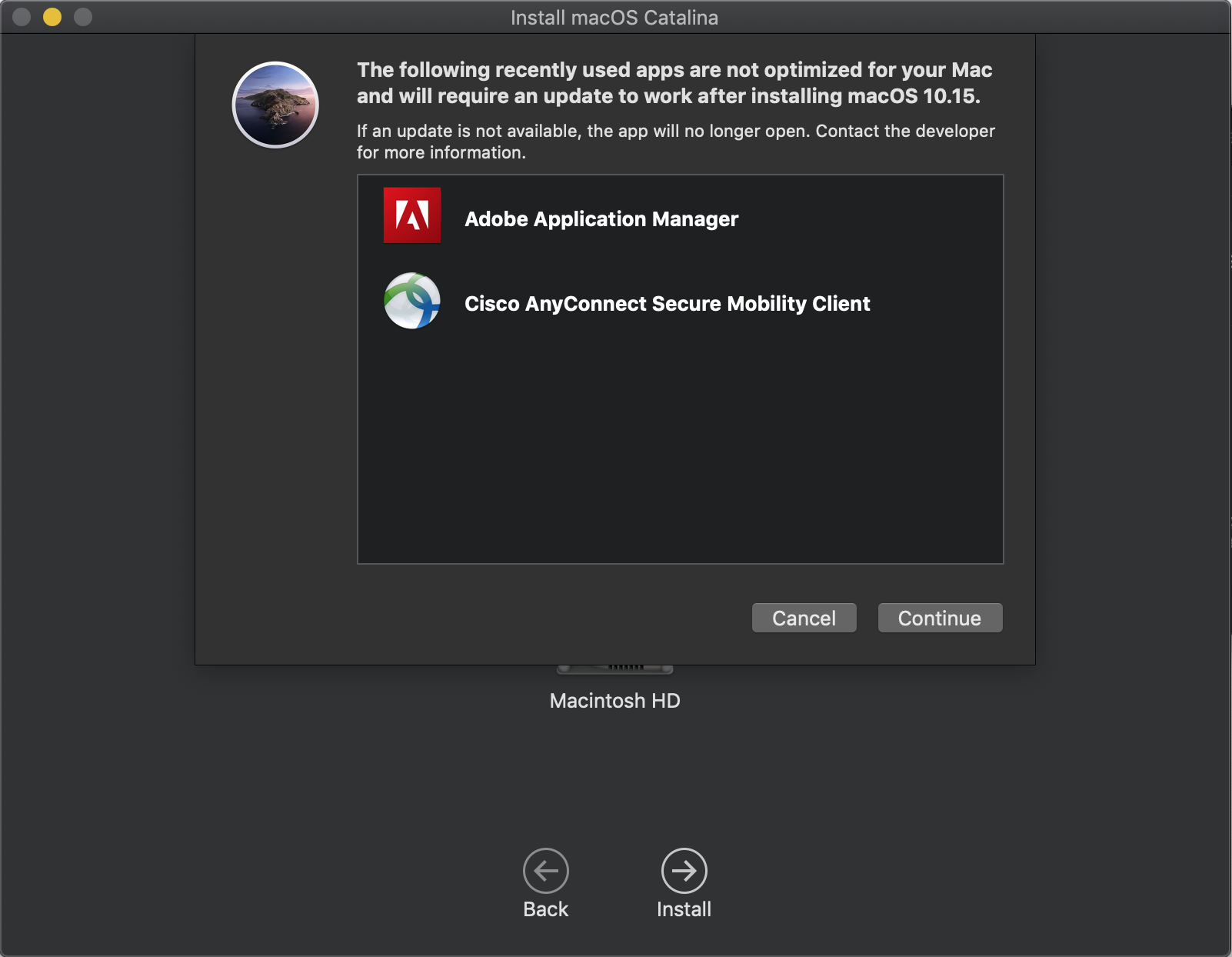
Task: Click the Install macOS Catalina window title
Action: (614, 18)
